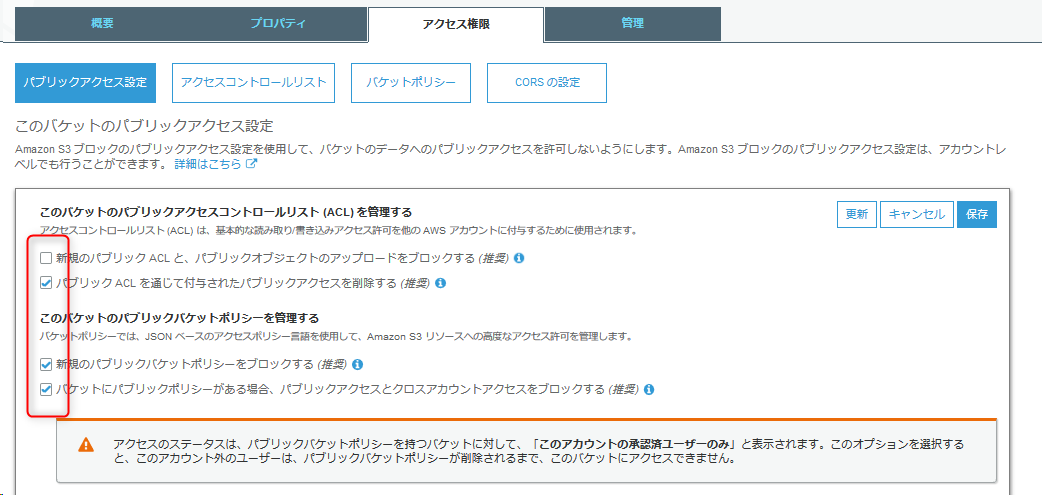Follow the 詳細はこちら link
Viewport: 1042px width, 495px height.
point(207,163)
